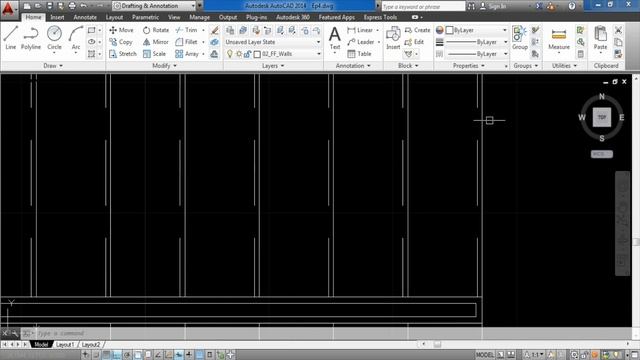Viewport: 640px width, 360px height.
Task: Click the Leader tool
Action: pyautogui.click(x=361, y=42)
